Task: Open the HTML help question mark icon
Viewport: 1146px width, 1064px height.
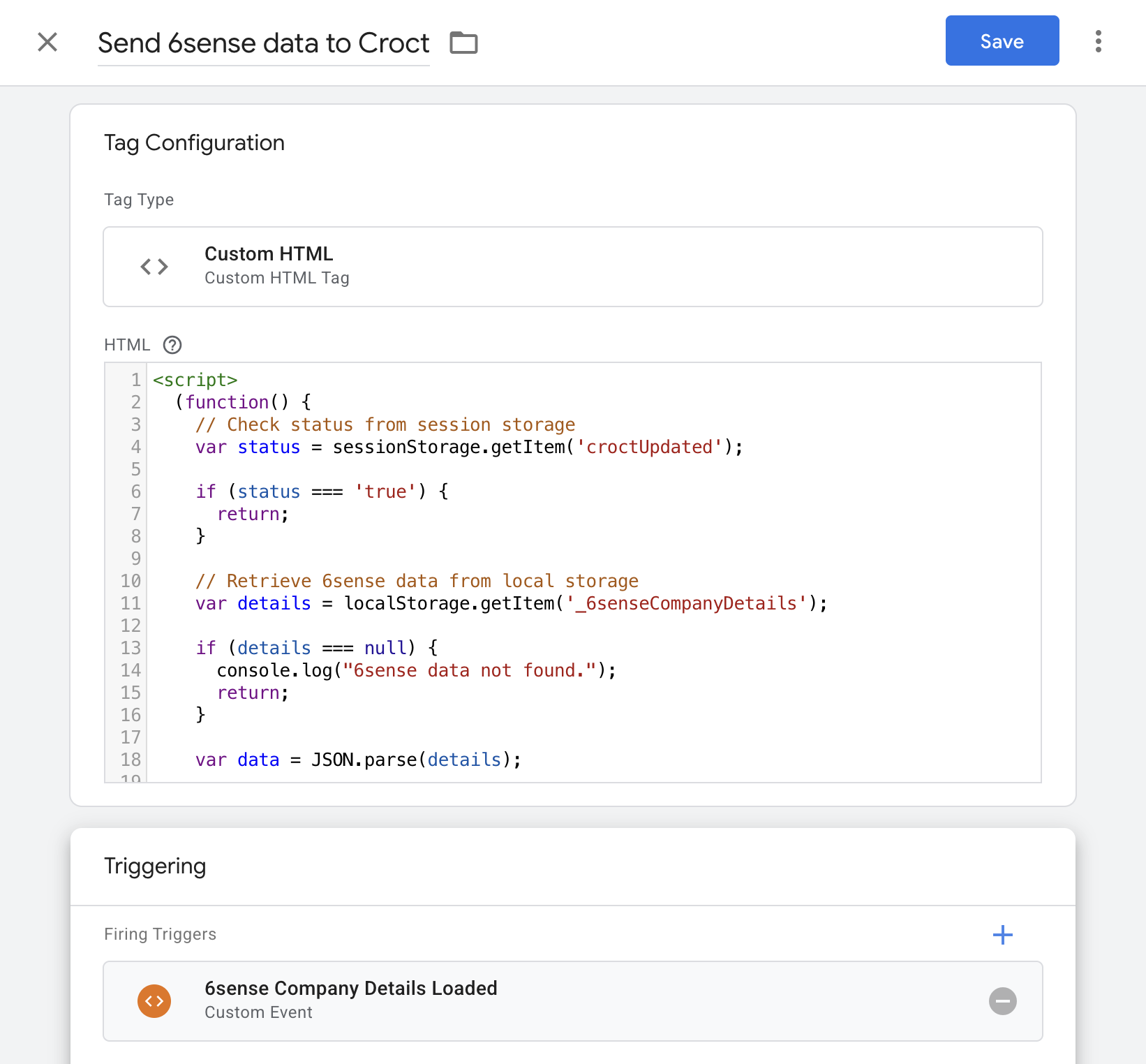Action: coord(172,345)
